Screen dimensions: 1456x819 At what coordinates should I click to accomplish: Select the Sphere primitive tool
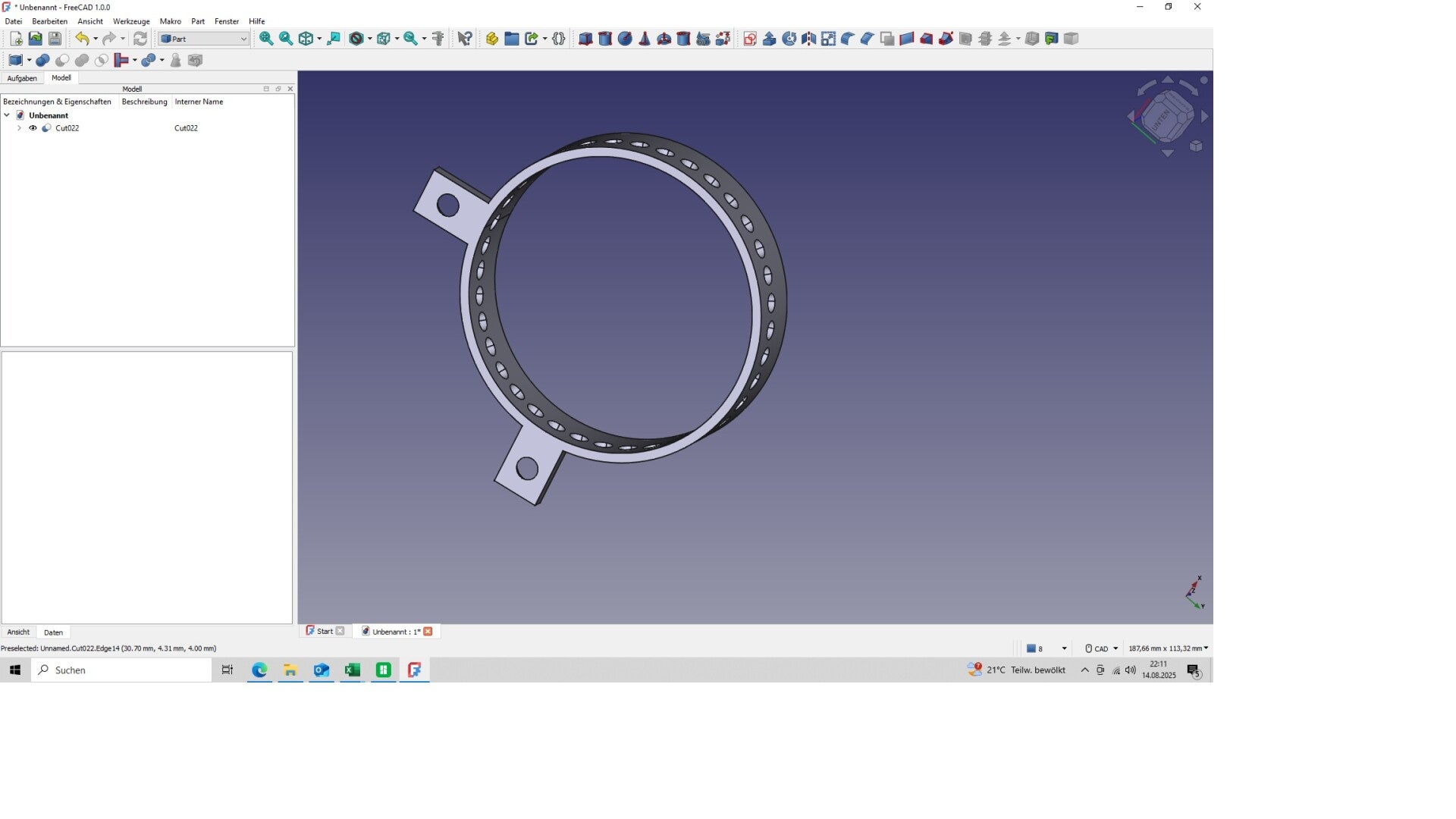click(625, 39)
